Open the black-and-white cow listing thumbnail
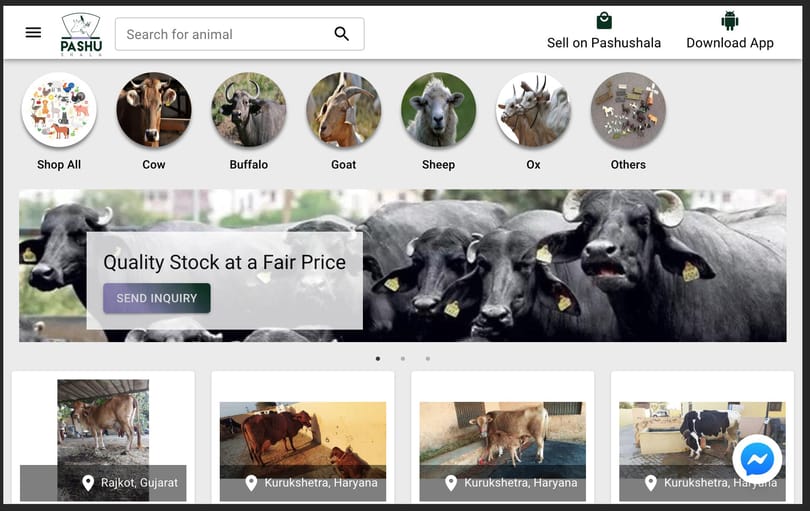The width and height of the screenshot is (810, 511). (x=702, y=451)
